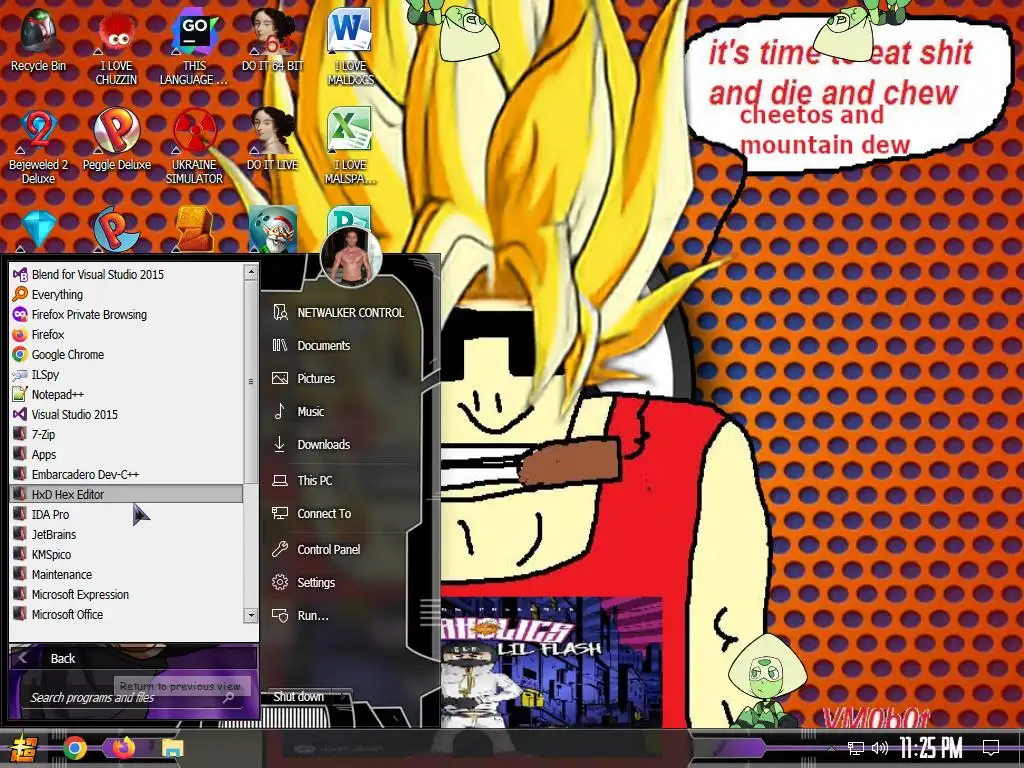Click the 11:25 PM taskbar clock
This screenshot has width=1024, height=768.
click(x=930, y=748)
